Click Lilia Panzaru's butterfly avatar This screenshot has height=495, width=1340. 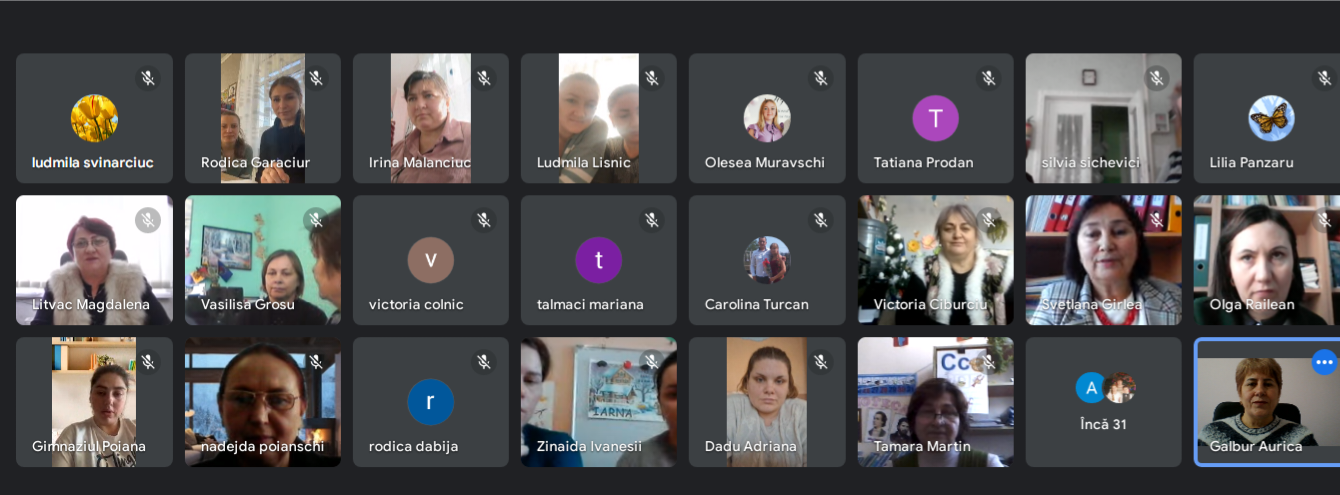tap(1271, 118)
